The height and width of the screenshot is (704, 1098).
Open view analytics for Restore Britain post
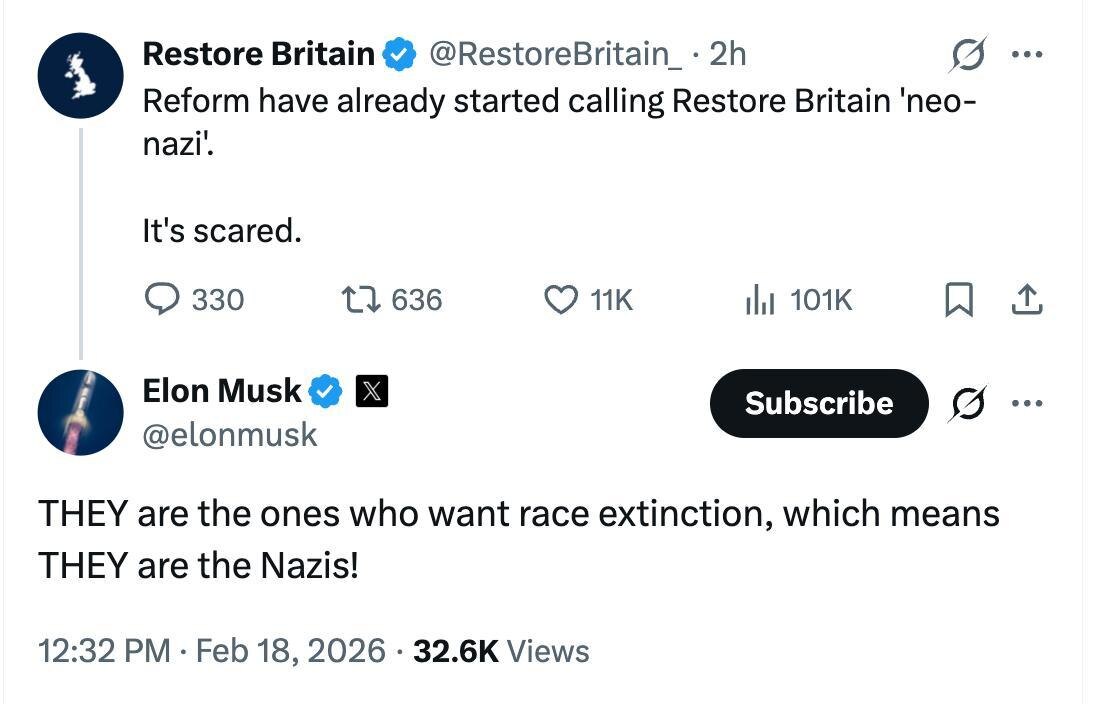761,299
